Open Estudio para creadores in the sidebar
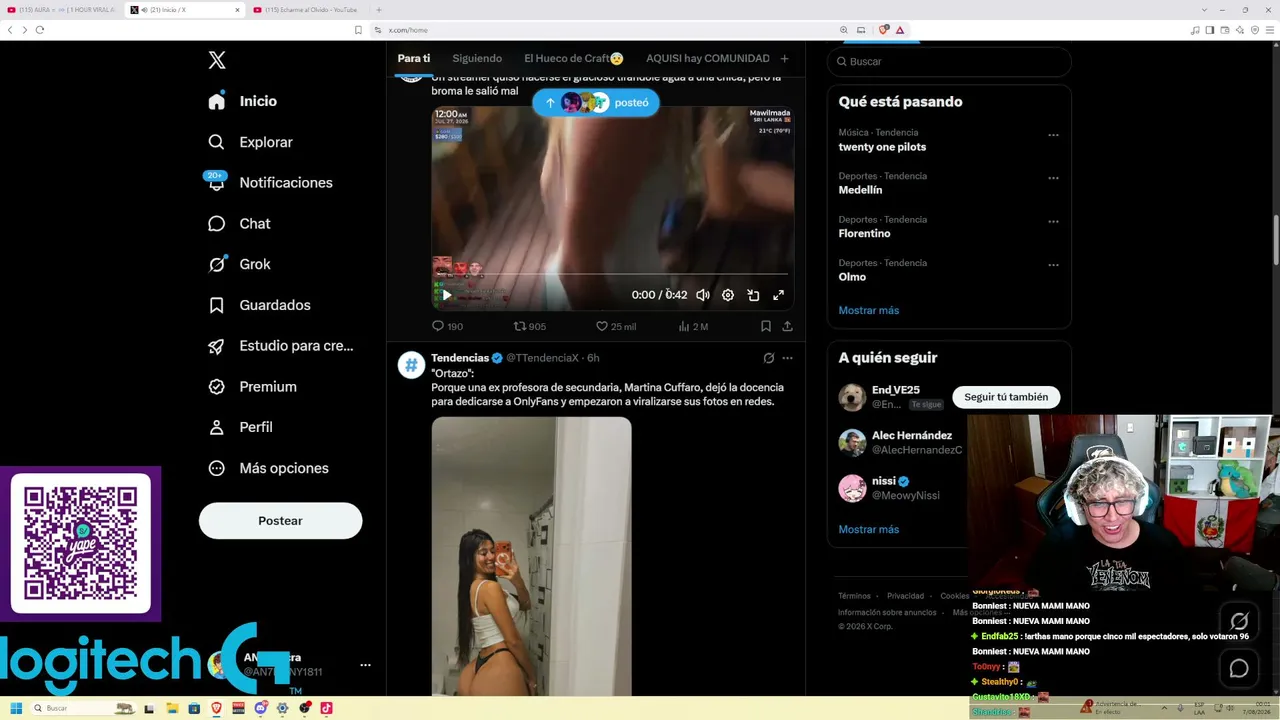The image size is (1280, 720). click(x=280, y=346)
